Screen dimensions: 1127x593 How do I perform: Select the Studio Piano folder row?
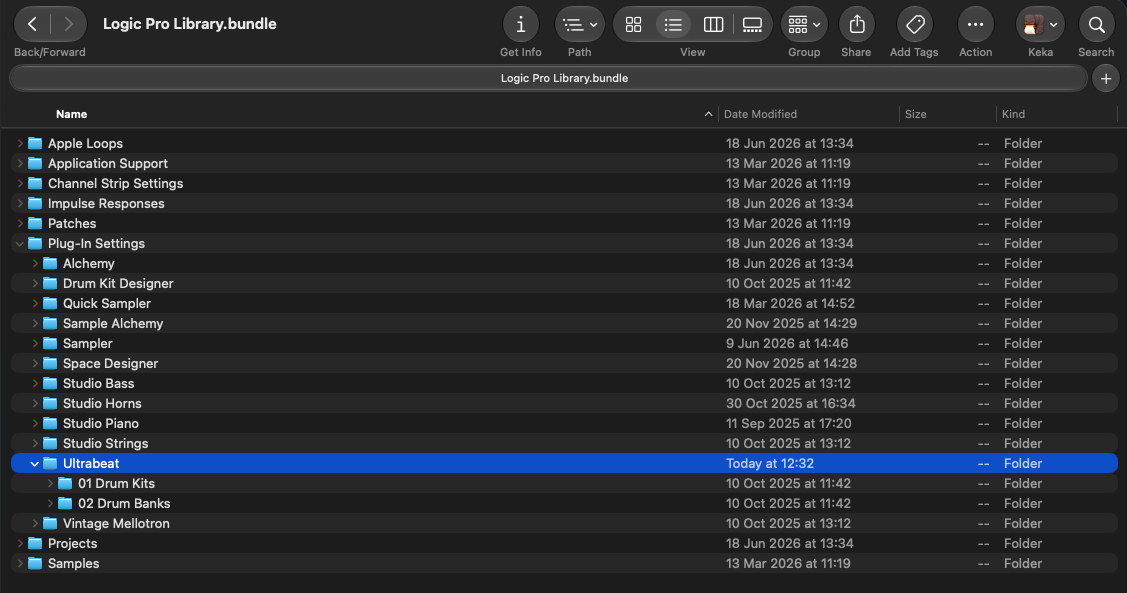click(x=564, y=423)
